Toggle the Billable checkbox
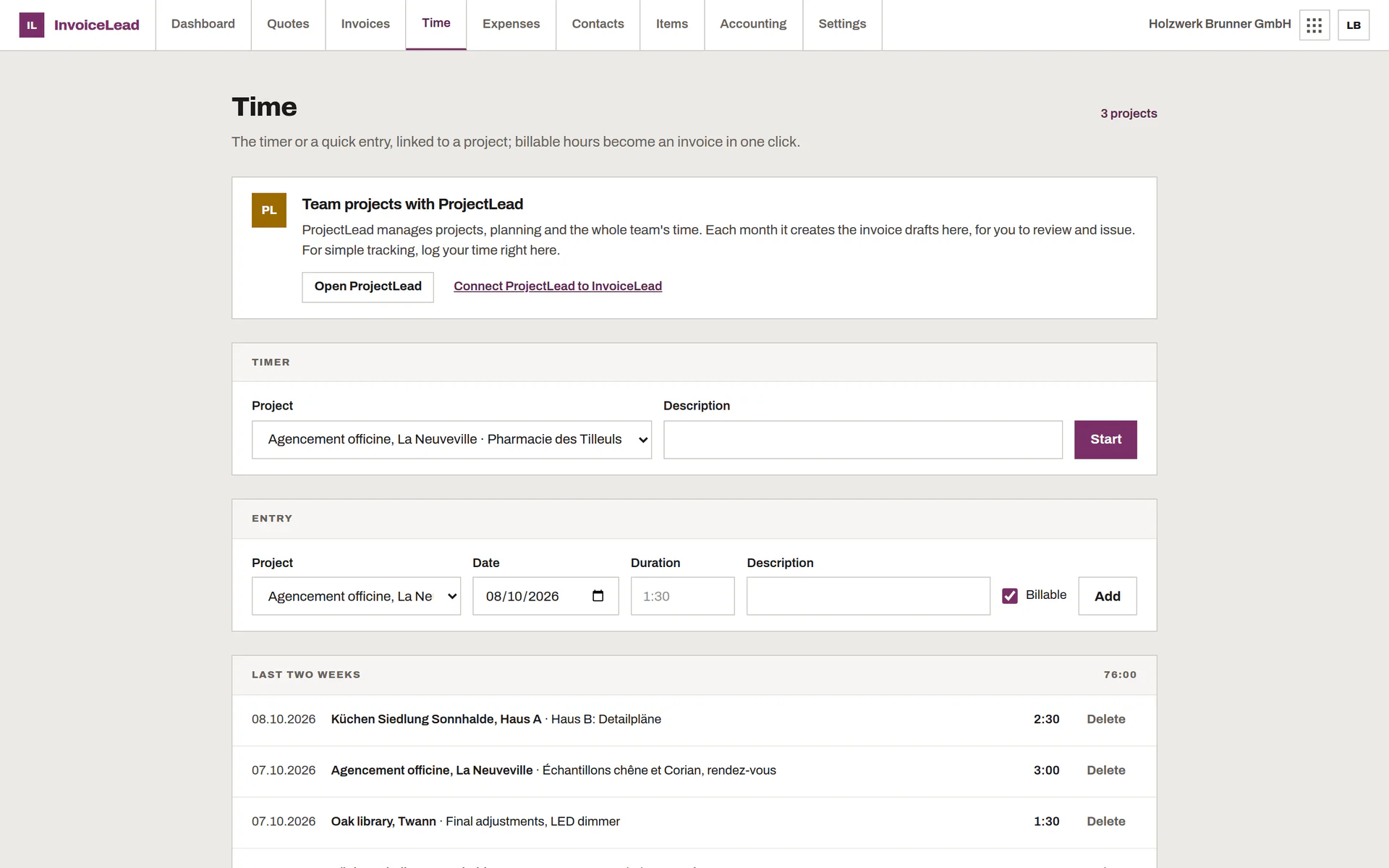This screenshot has width=1389, height=868. point(1010,595)
